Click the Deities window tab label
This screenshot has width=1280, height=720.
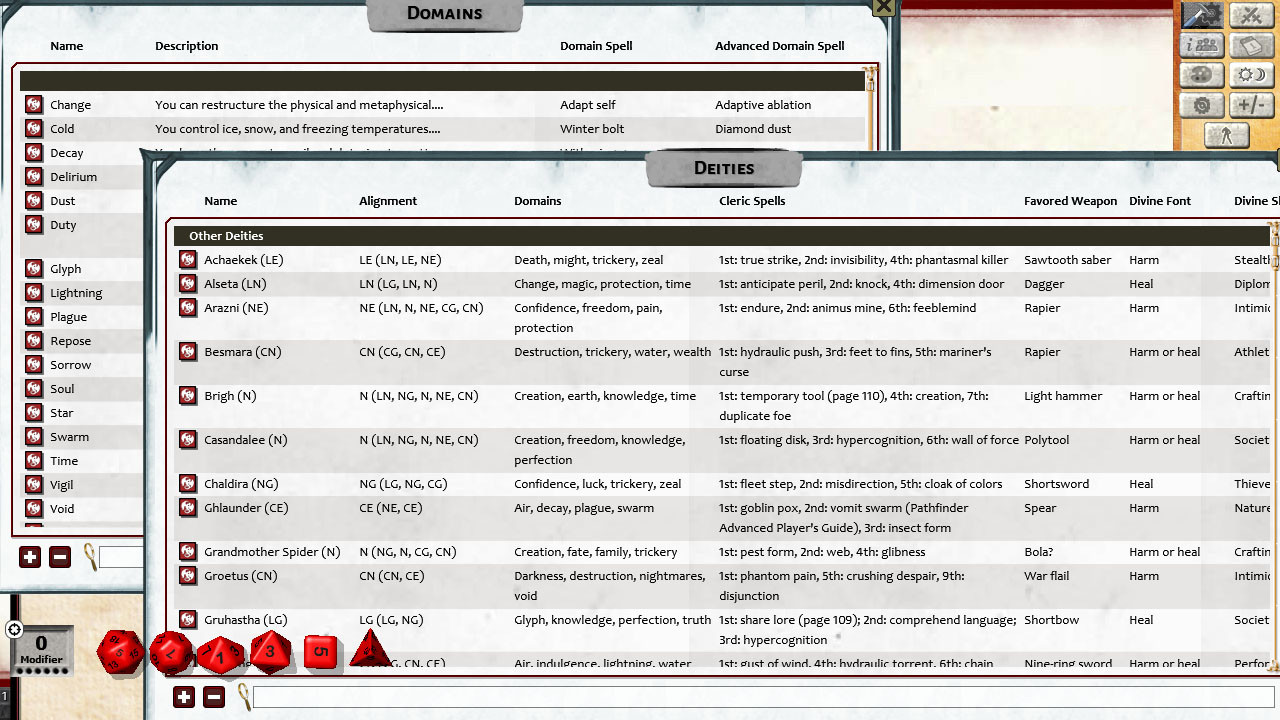(724, 168)
